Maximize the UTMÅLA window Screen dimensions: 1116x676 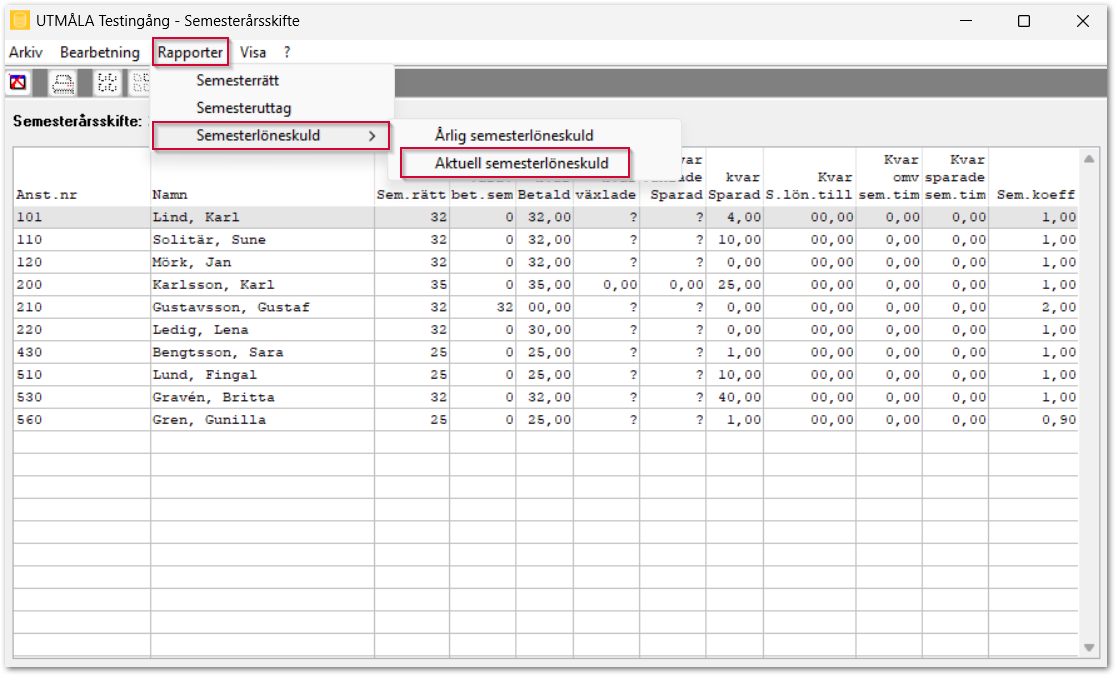click(x=1023, y=21)
